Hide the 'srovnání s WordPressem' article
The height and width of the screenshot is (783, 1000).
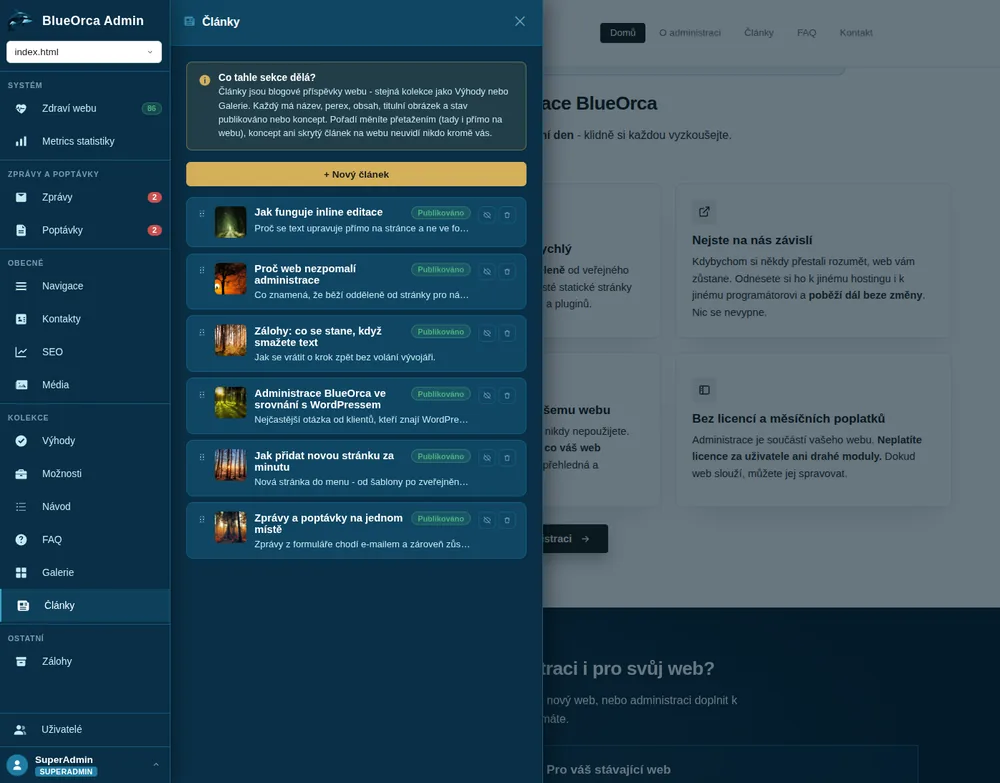pos(487,396)
